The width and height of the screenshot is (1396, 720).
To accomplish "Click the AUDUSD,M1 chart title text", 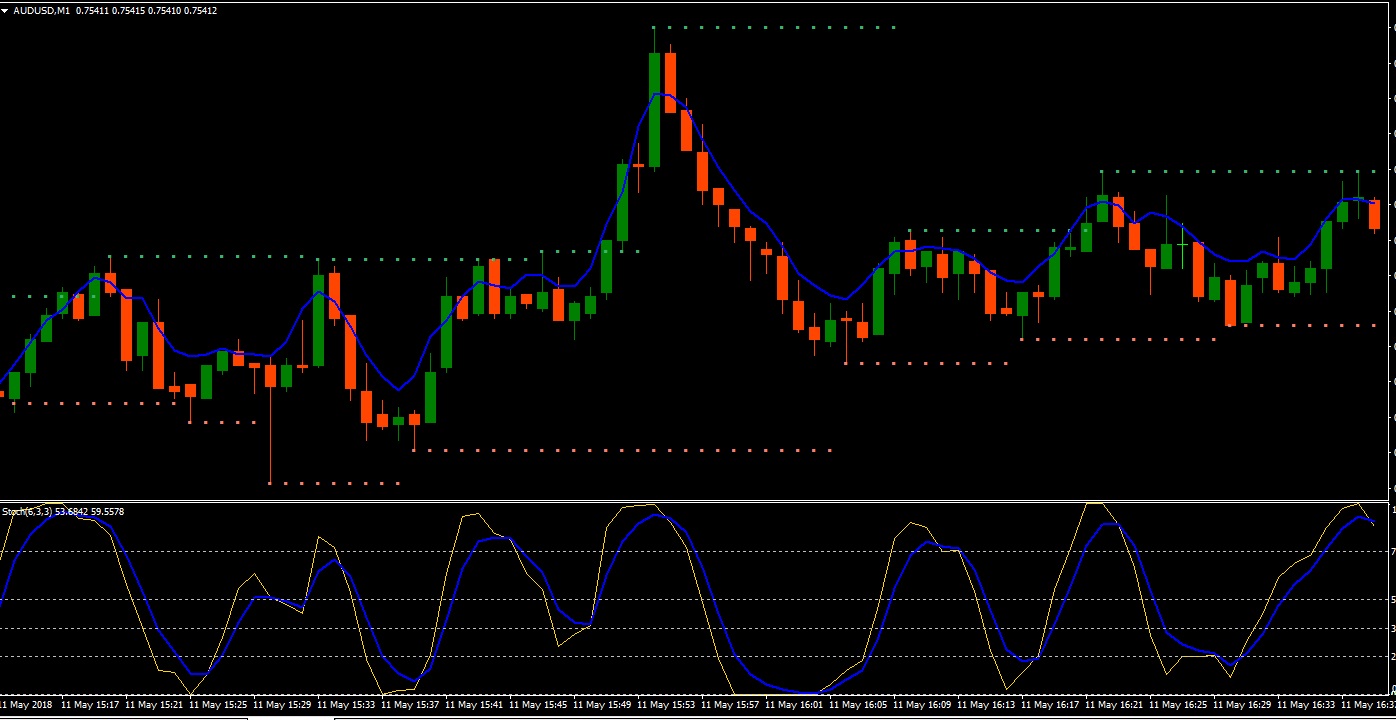I will point(42,11).
